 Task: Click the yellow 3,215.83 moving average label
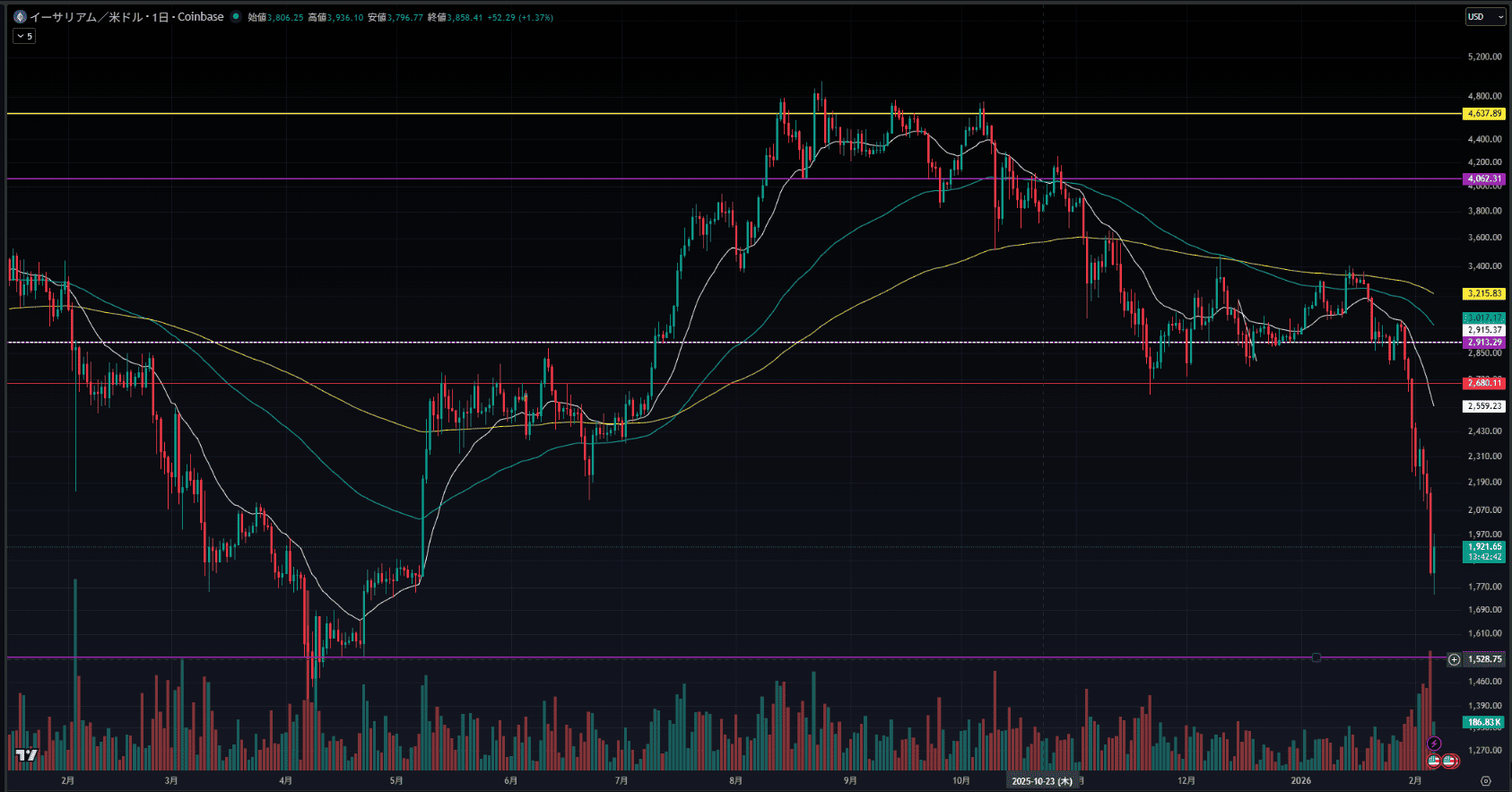tap(1484, 293)
